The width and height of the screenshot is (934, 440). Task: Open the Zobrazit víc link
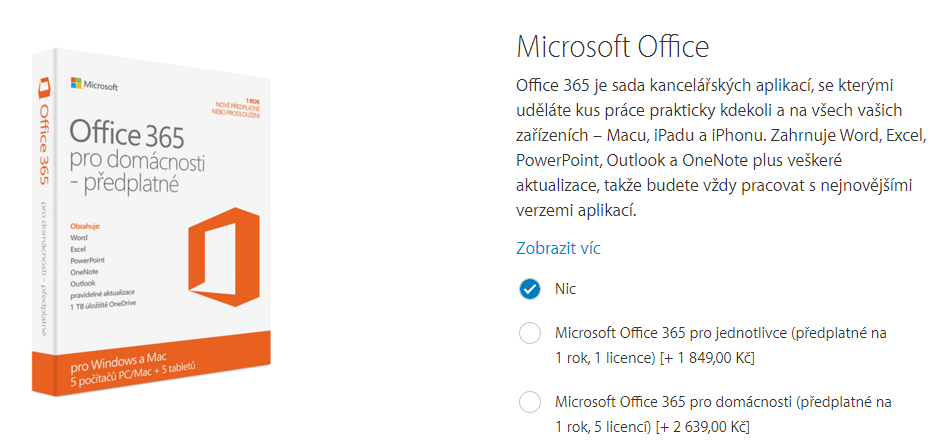[558, 248]
